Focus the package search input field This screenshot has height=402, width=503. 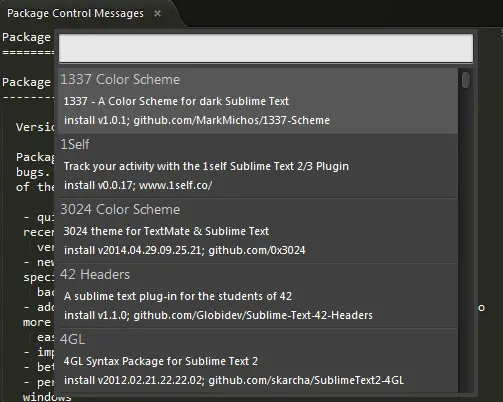(x=266, y=48)
